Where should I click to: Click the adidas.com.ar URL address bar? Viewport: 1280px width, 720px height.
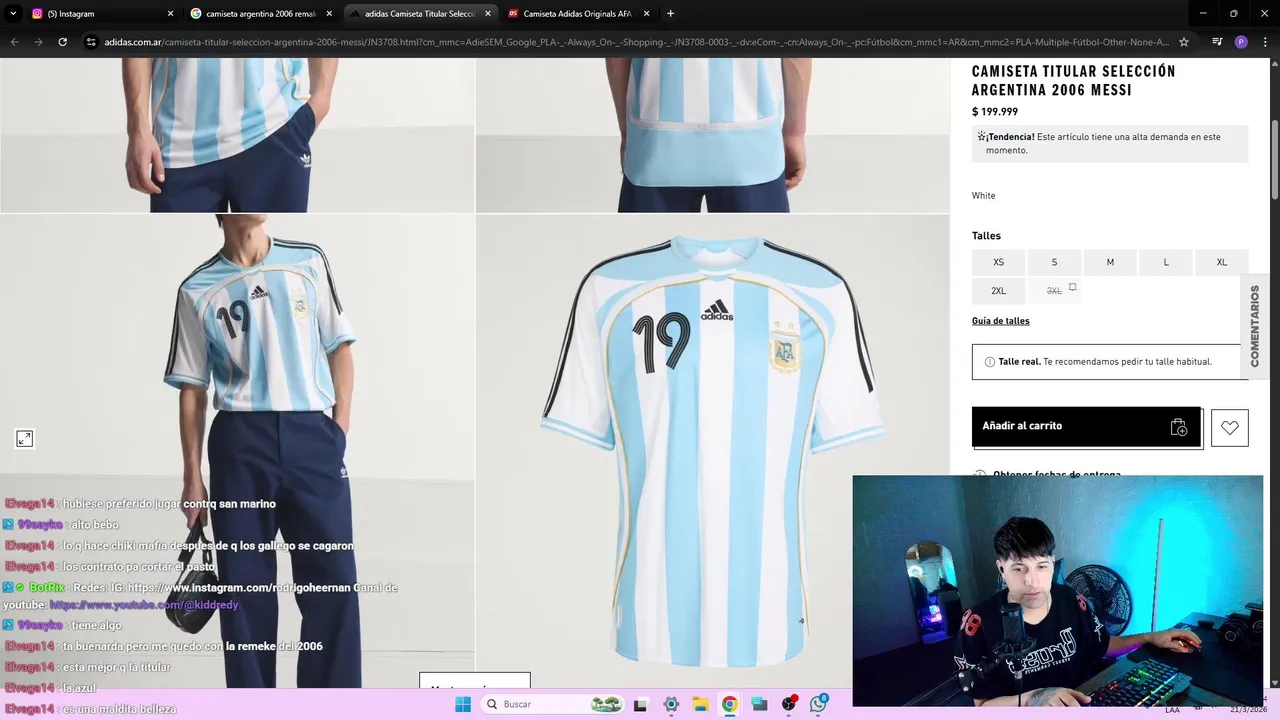(x=636, y=42)
